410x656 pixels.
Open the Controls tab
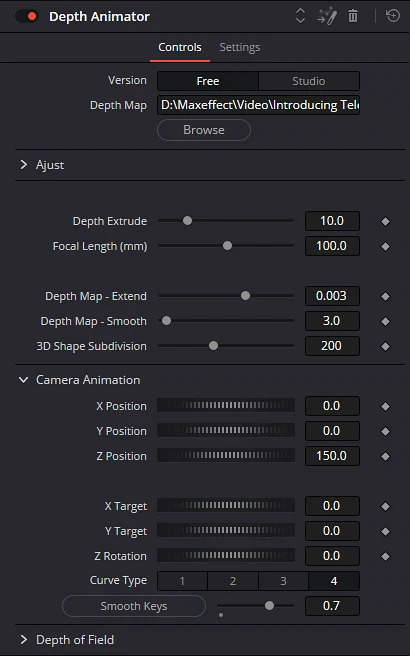180,47
